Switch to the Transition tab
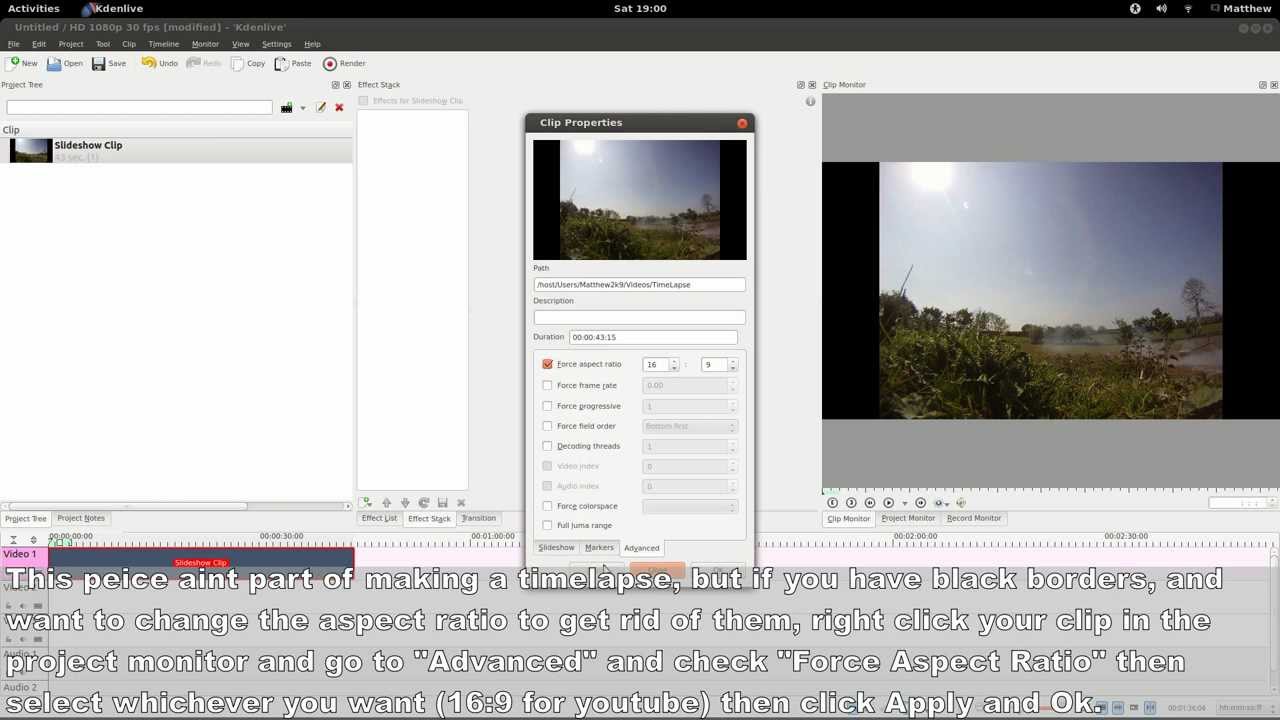1280x720 pixels. (x=478, y=518)
